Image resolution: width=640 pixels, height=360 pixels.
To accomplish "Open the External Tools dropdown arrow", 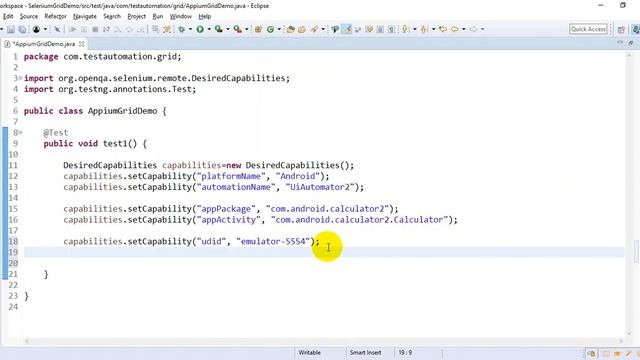I will (x=247, y=29).
